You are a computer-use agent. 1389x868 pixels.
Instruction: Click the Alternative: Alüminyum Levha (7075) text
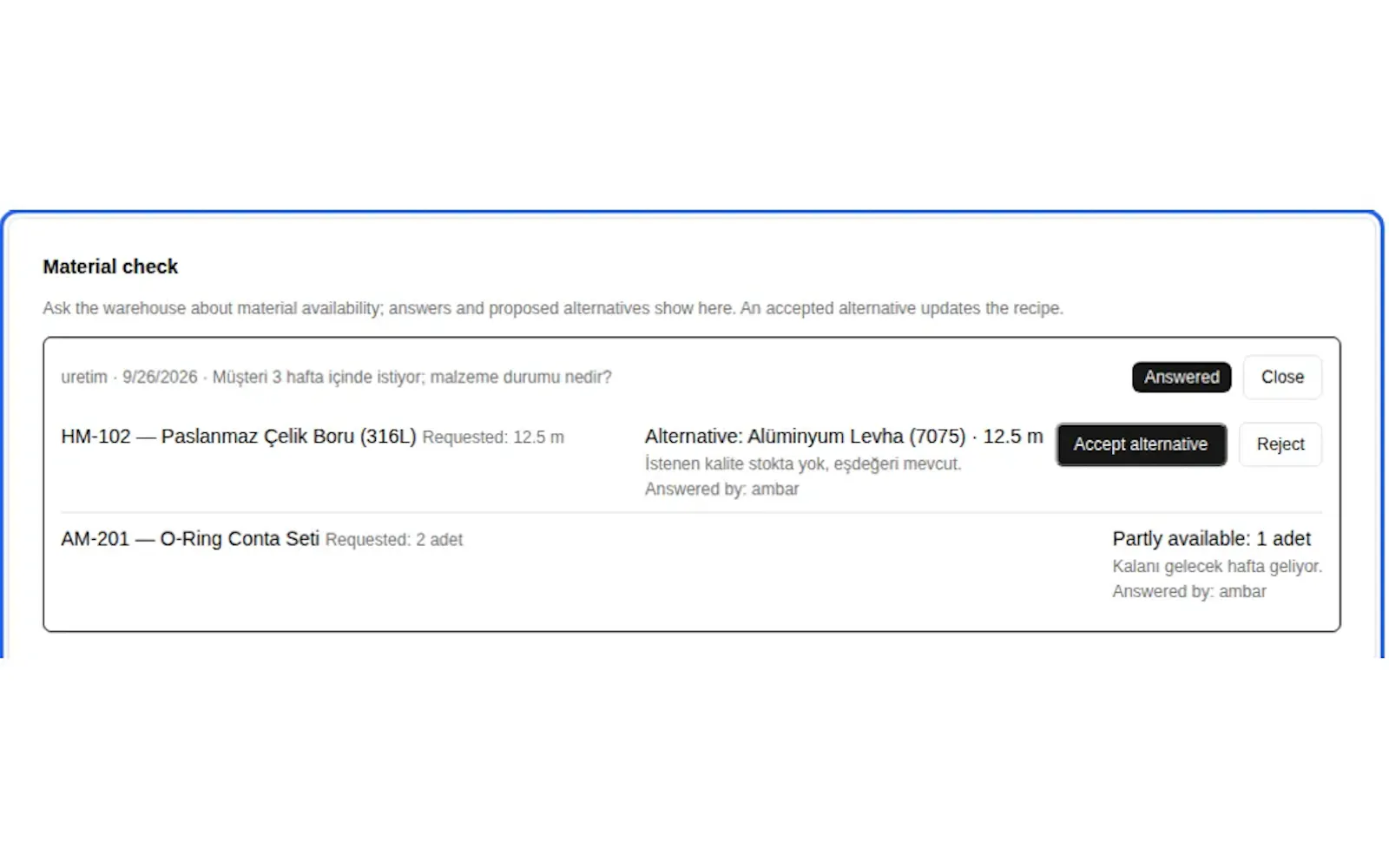click(844, 437)
